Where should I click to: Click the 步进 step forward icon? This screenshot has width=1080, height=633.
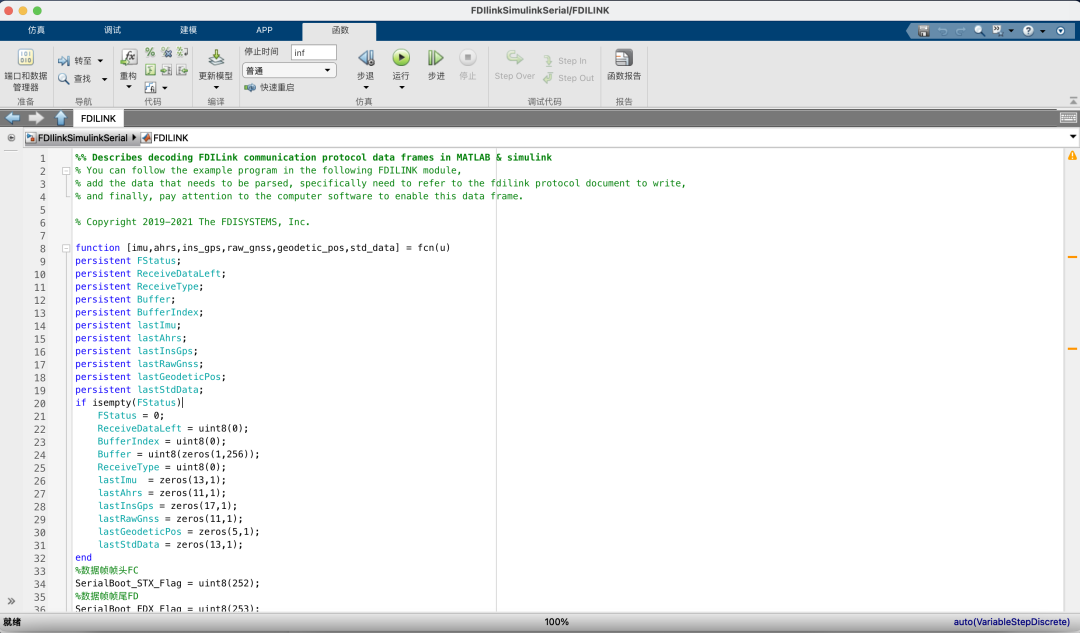[x=436, y=59]
